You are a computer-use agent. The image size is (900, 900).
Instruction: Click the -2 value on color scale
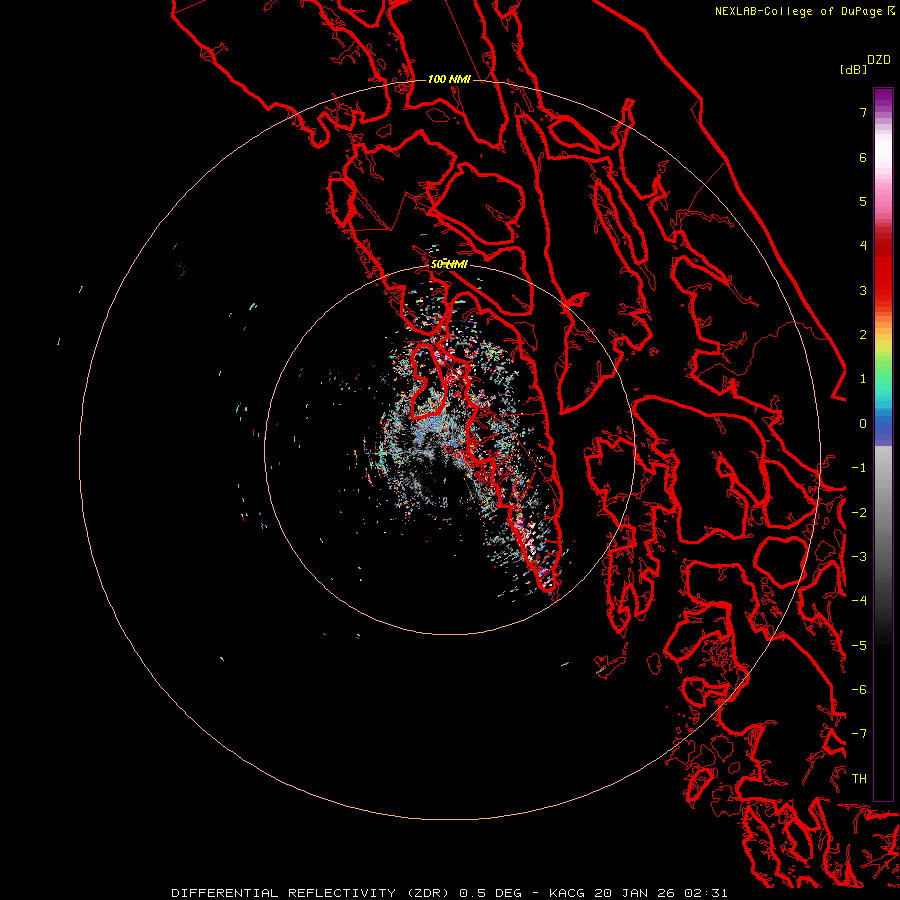pos(859,513)
